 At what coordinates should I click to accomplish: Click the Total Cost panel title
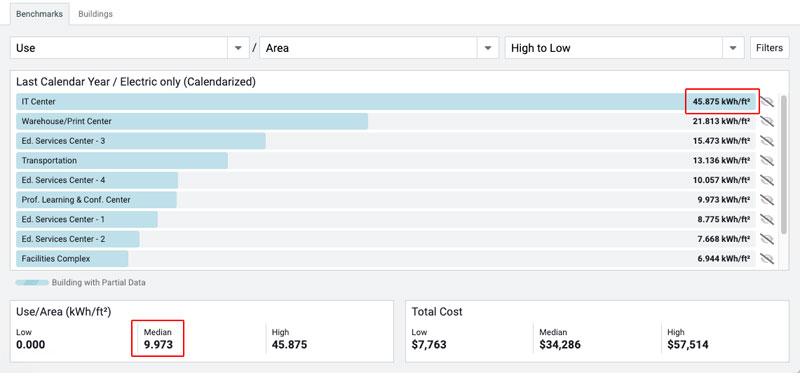pos(437,311)
